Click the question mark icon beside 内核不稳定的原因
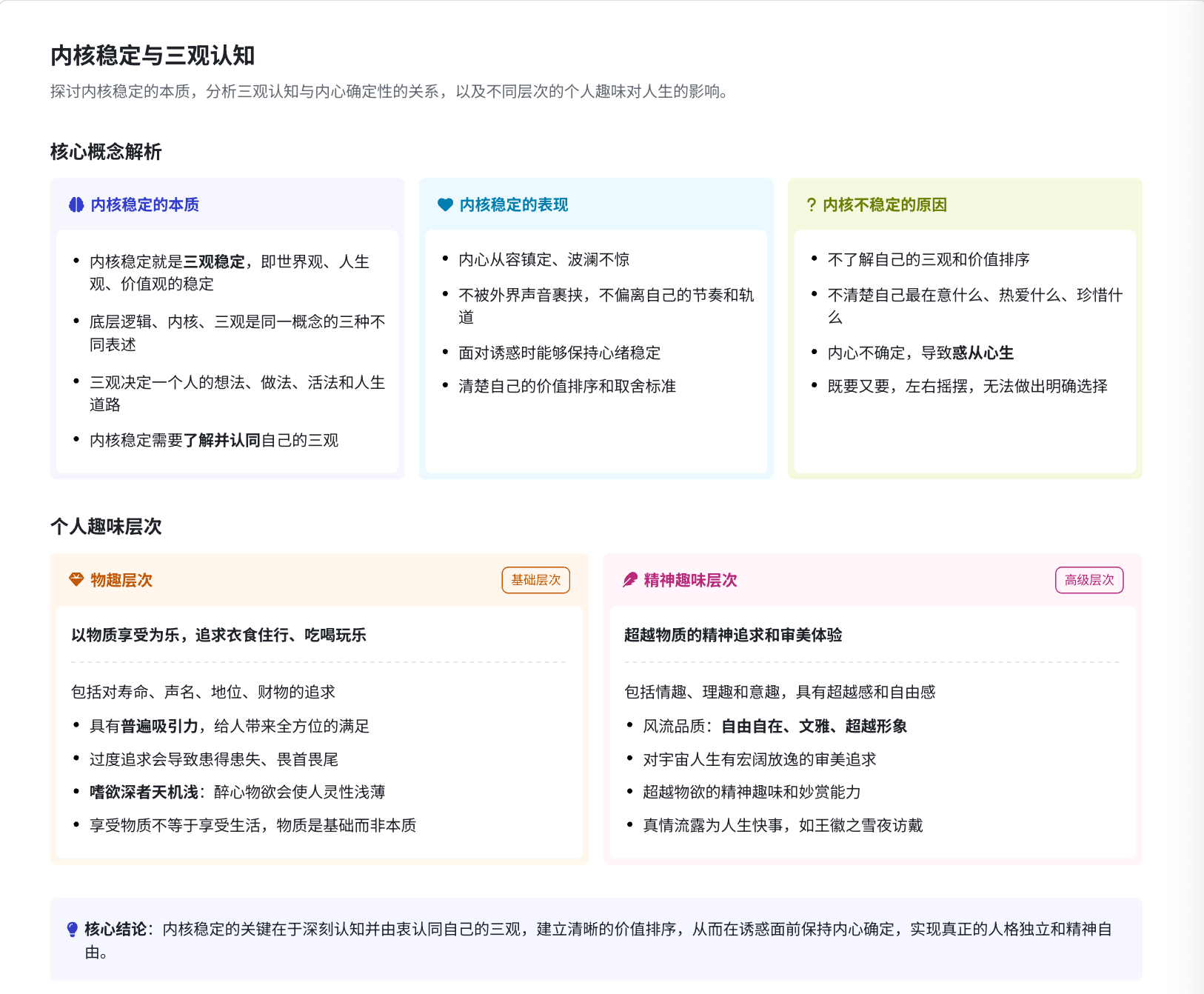The image size is (1204, 994). point(812,205)
